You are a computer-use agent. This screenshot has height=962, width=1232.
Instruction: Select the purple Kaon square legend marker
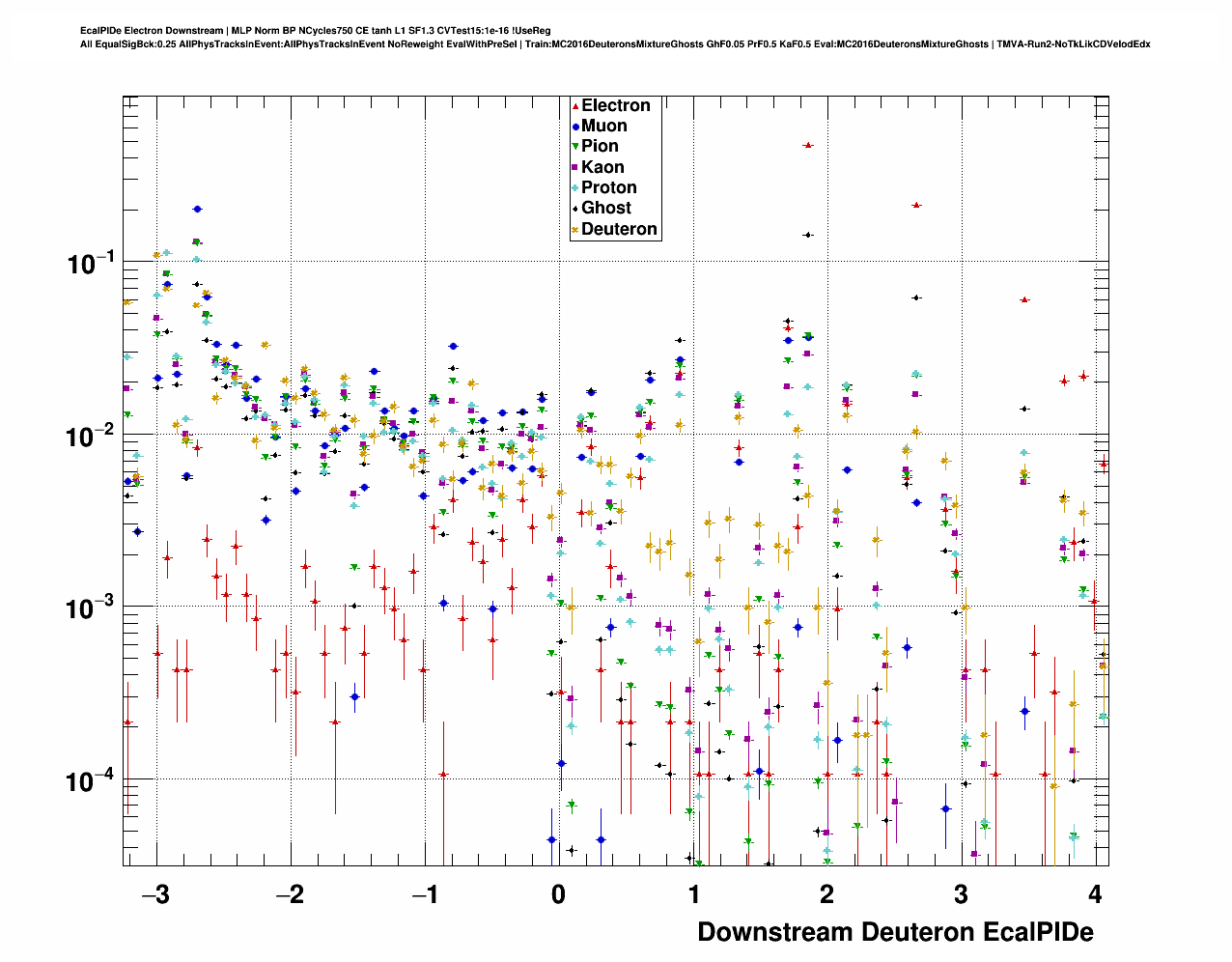[x=575, y=168]
